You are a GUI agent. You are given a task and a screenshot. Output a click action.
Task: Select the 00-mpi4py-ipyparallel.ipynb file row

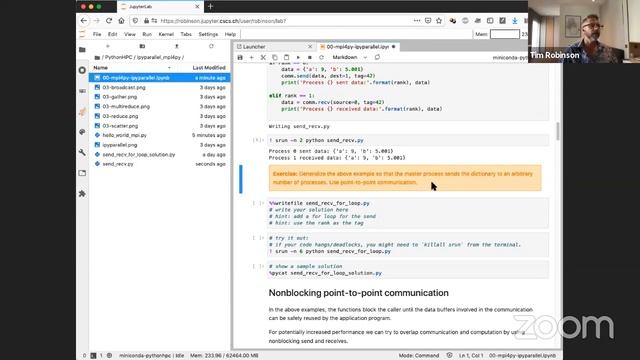tap(160, 78)
